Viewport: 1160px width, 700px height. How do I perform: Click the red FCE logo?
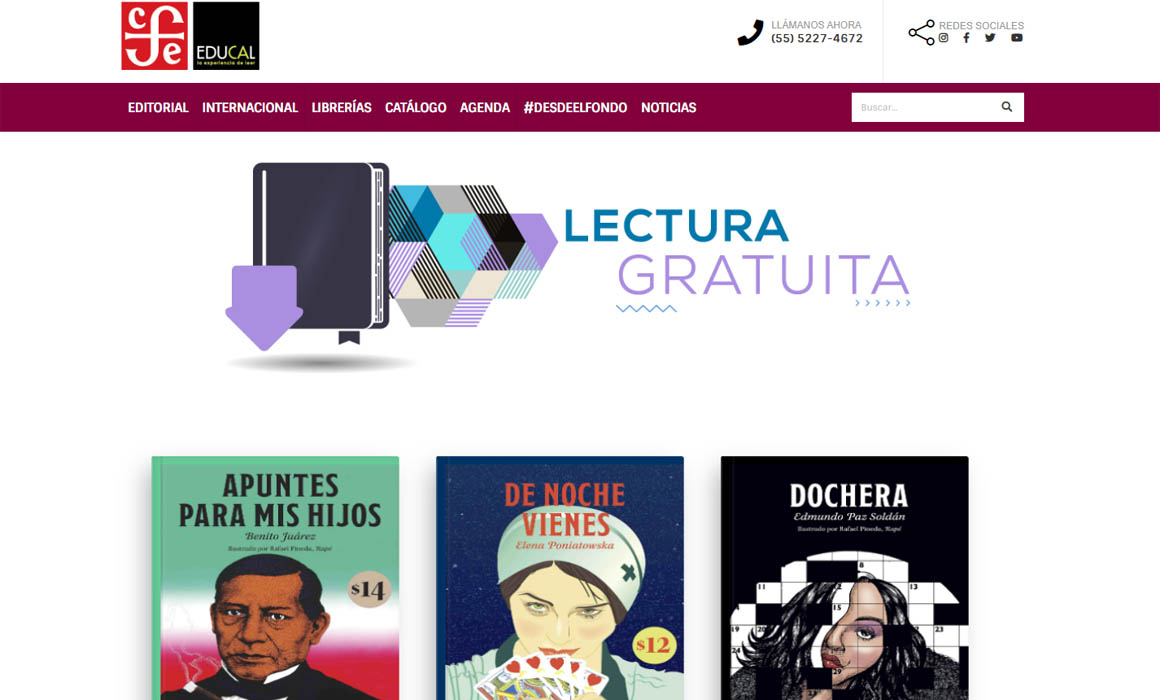[x=155, y=36]
